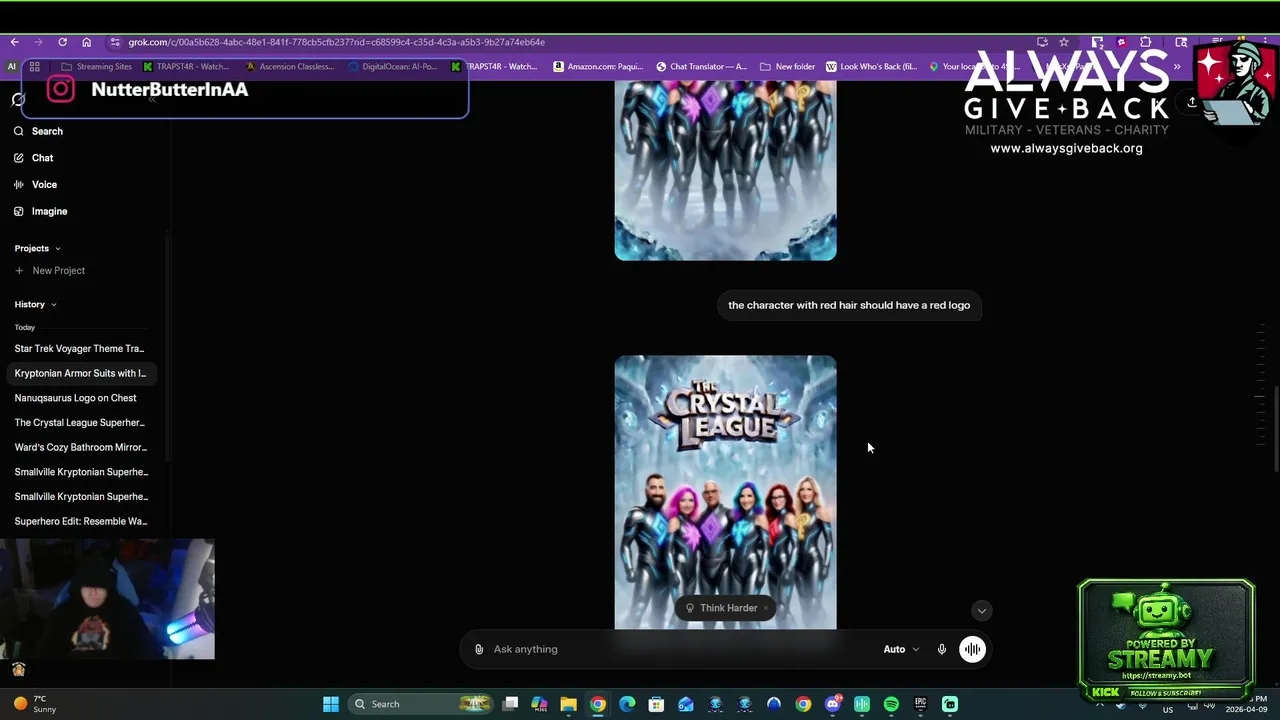The width and height of the screenshot is (1280, 720).
Task: Open Chat Translator bookmark
Action: point(701,67)
